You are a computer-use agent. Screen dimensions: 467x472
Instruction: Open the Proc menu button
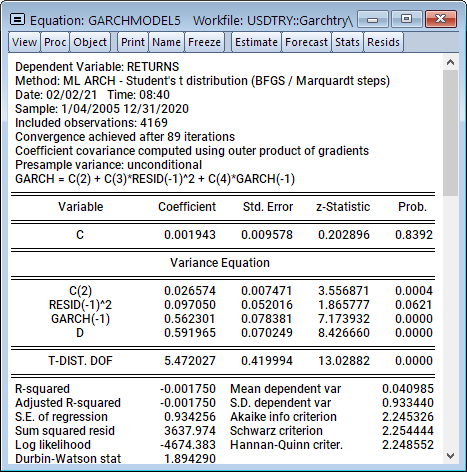click(55, 42)
